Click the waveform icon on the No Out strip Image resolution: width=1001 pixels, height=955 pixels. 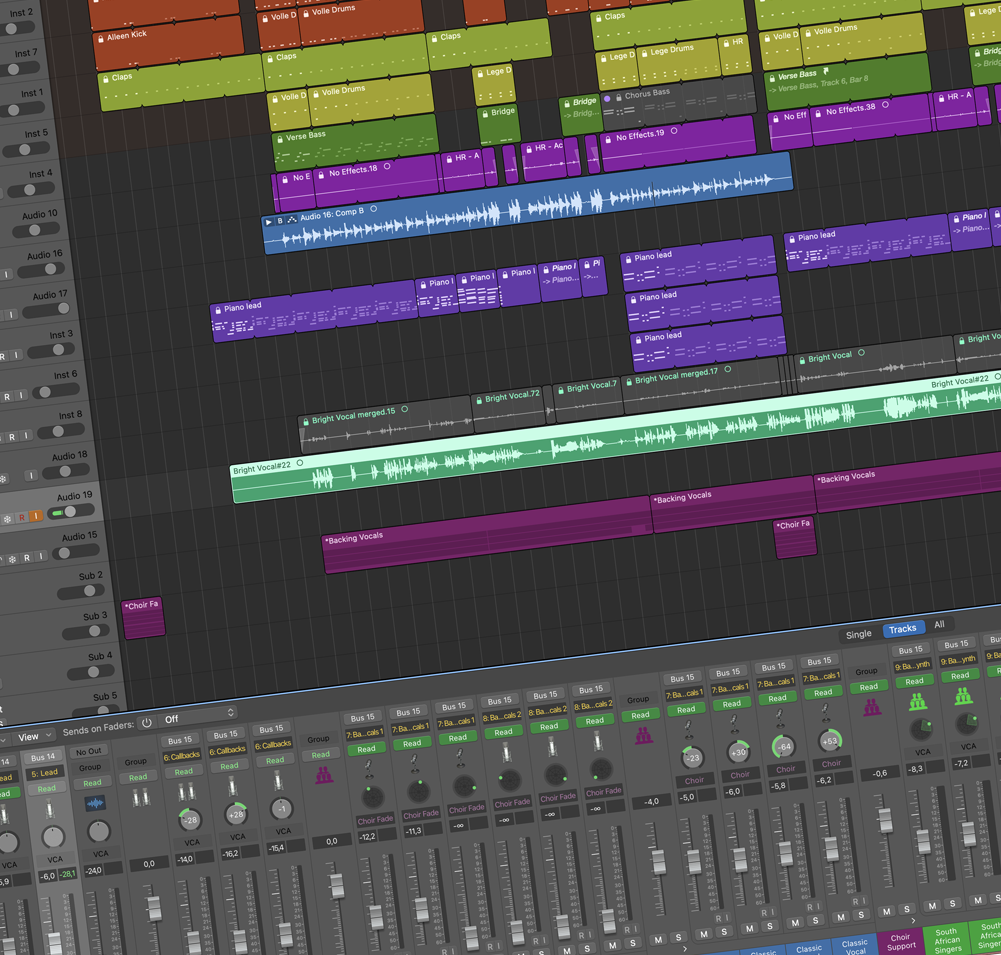click(x=95, y=802)
